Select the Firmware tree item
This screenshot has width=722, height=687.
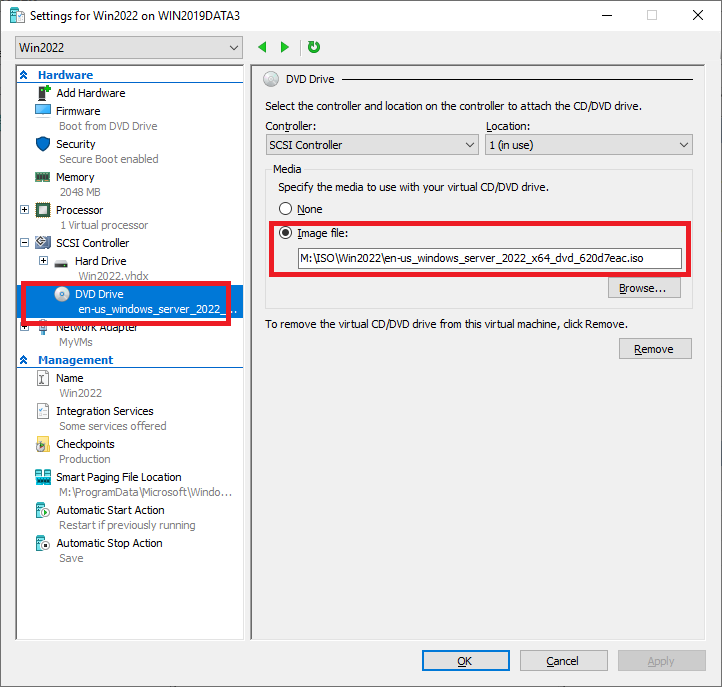78,111
